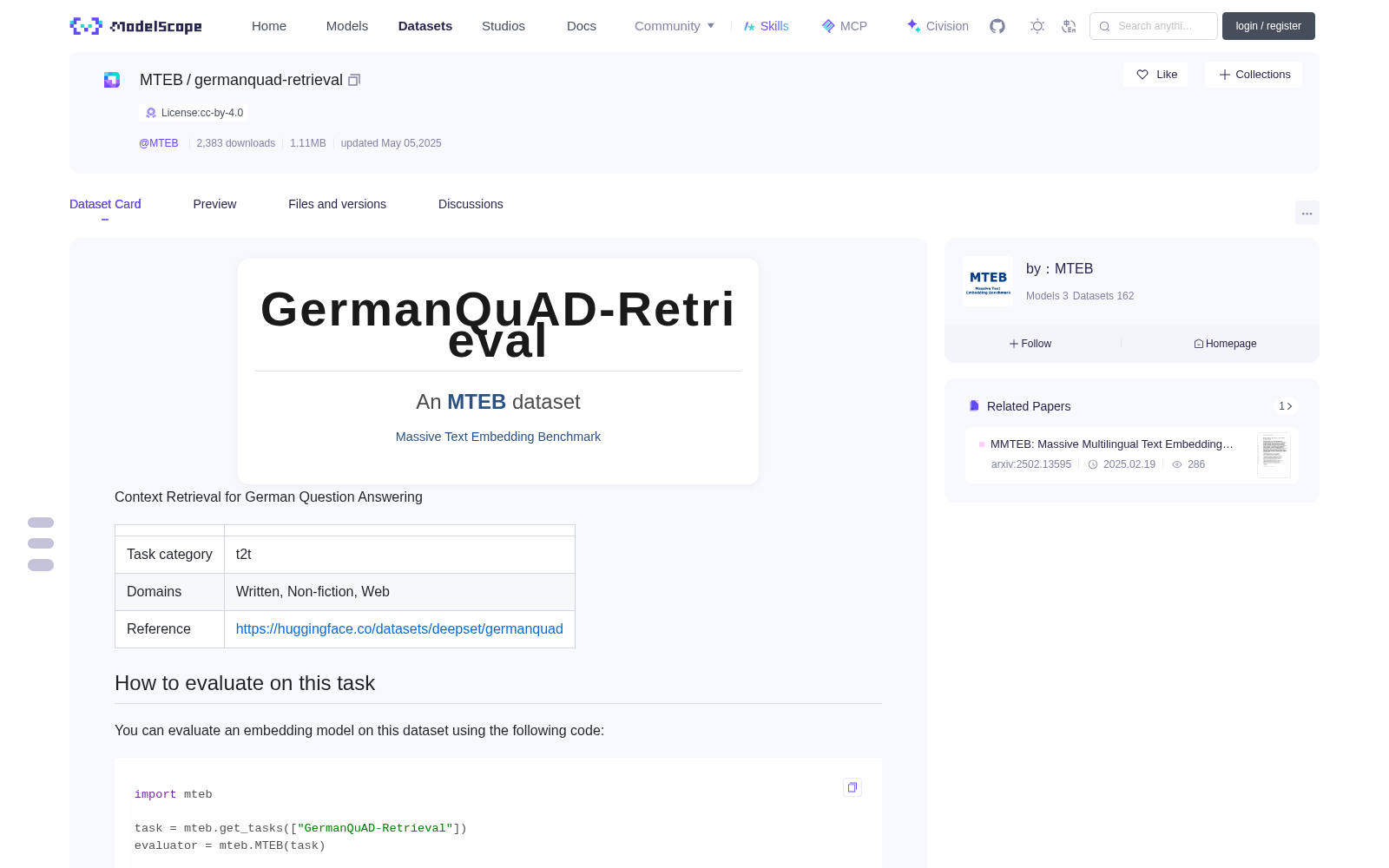The width and height of the screenshot is (1389, 868).
Task: Open the Discussions tab
Action: pos(471,204)
